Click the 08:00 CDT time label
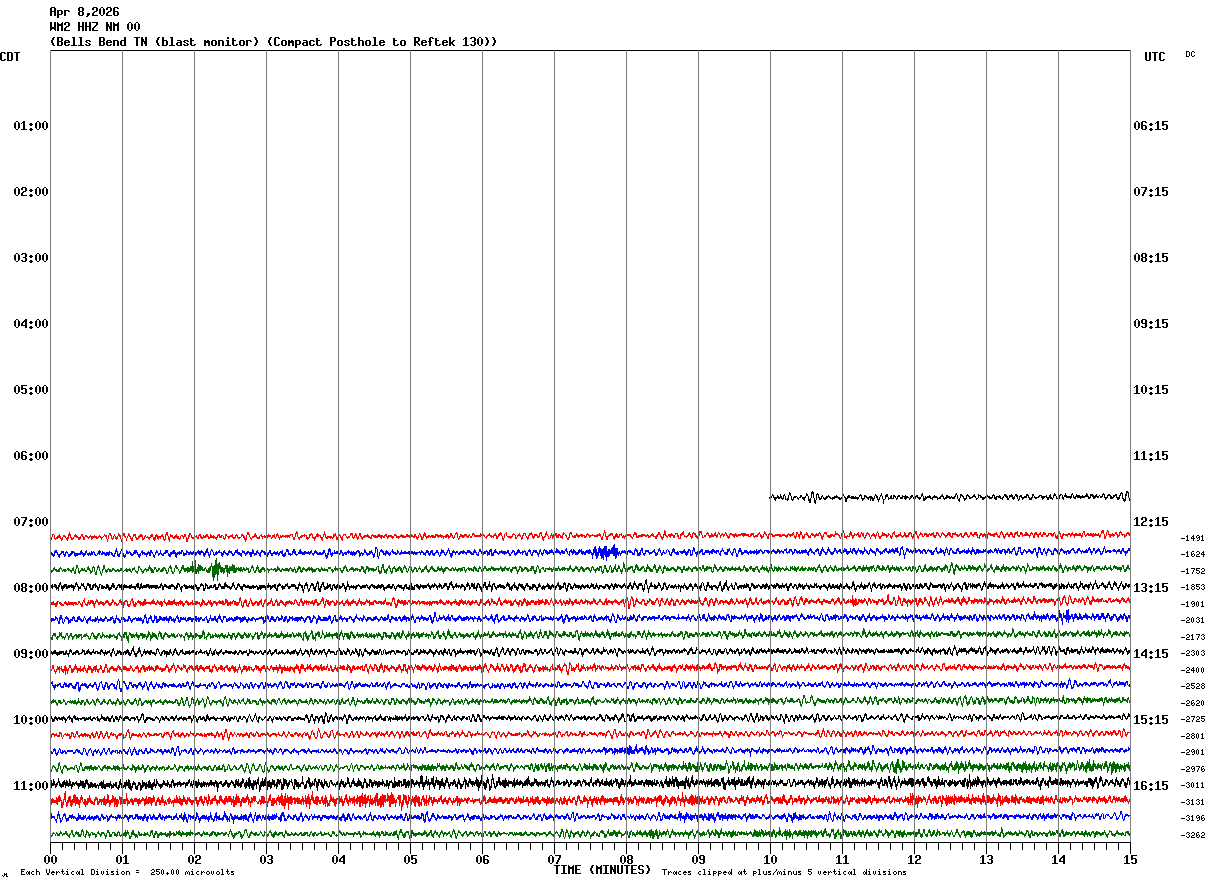 [31, 588]
